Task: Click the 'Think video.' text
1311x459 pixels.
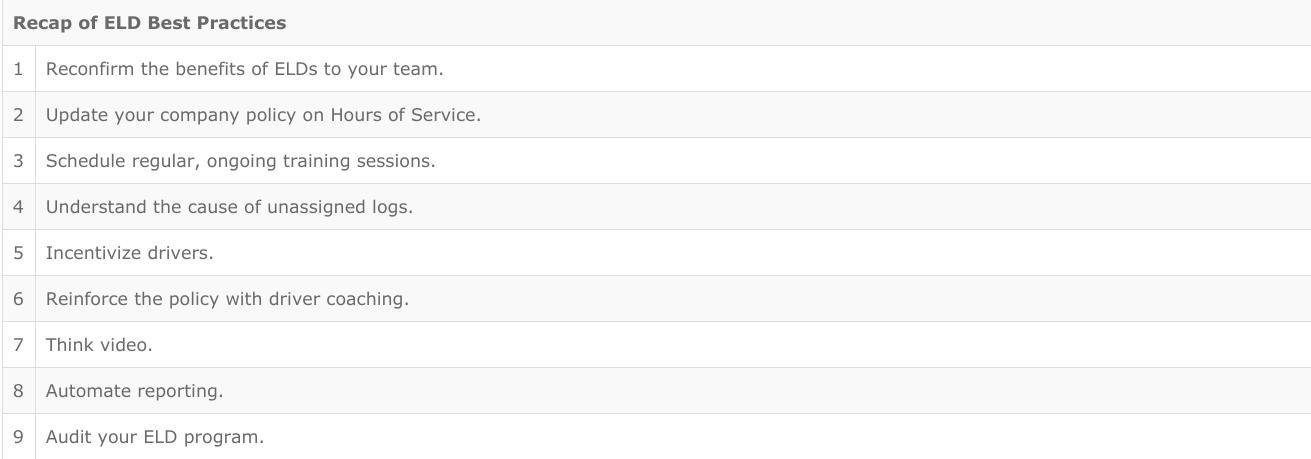Action: pyautogui.click(x=98, y=345)
